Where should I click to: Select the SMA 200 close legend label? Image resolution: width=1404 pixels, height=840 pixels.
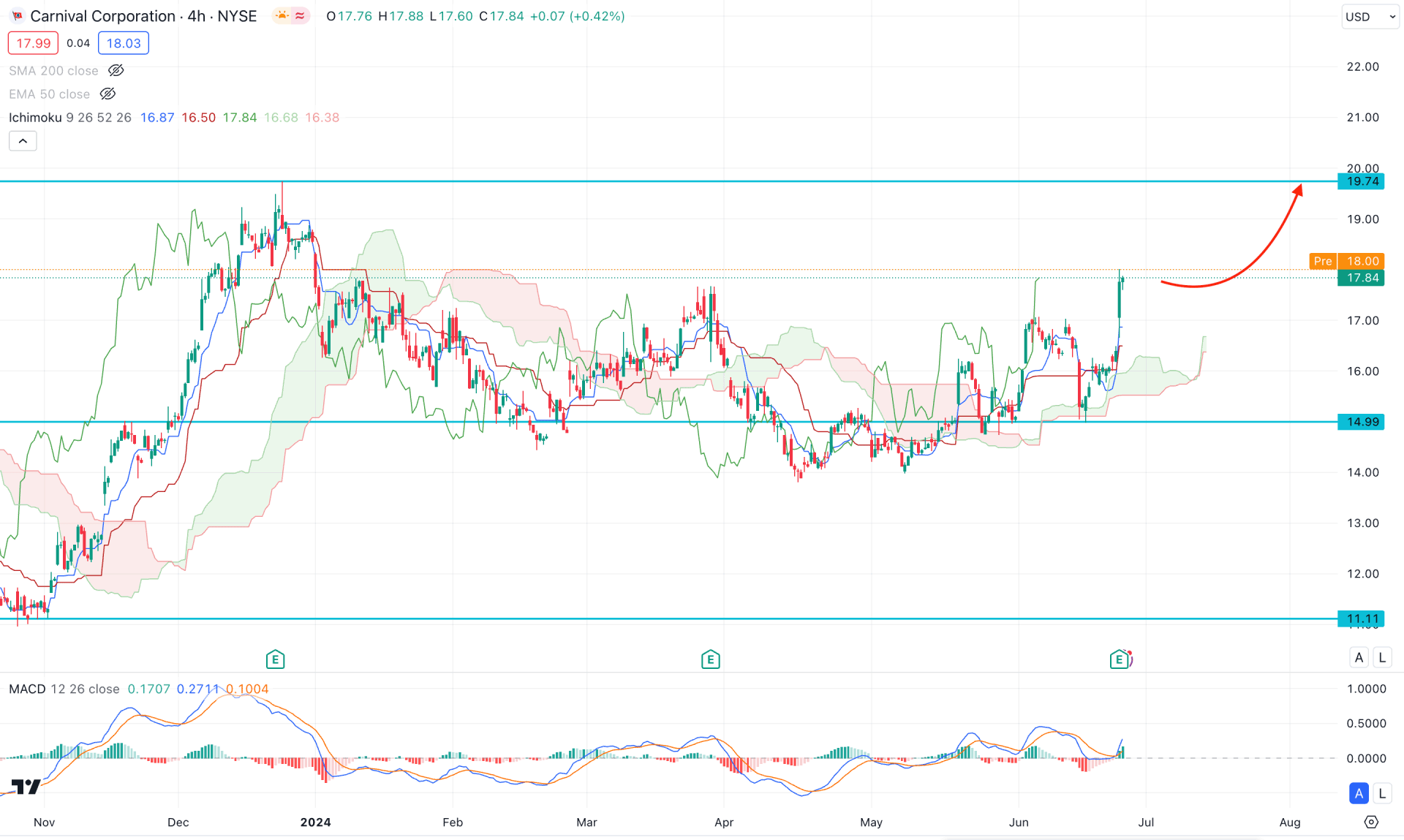[53, 71]
